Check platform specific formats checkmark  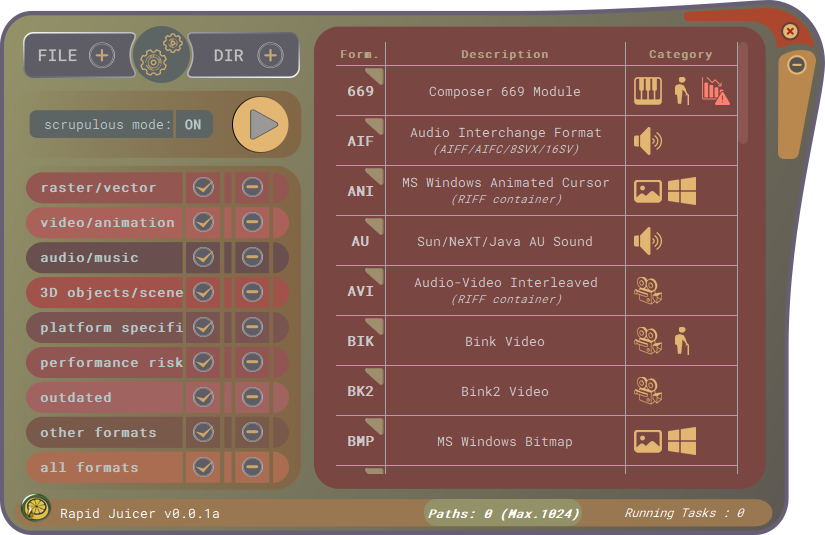(203, 327)
